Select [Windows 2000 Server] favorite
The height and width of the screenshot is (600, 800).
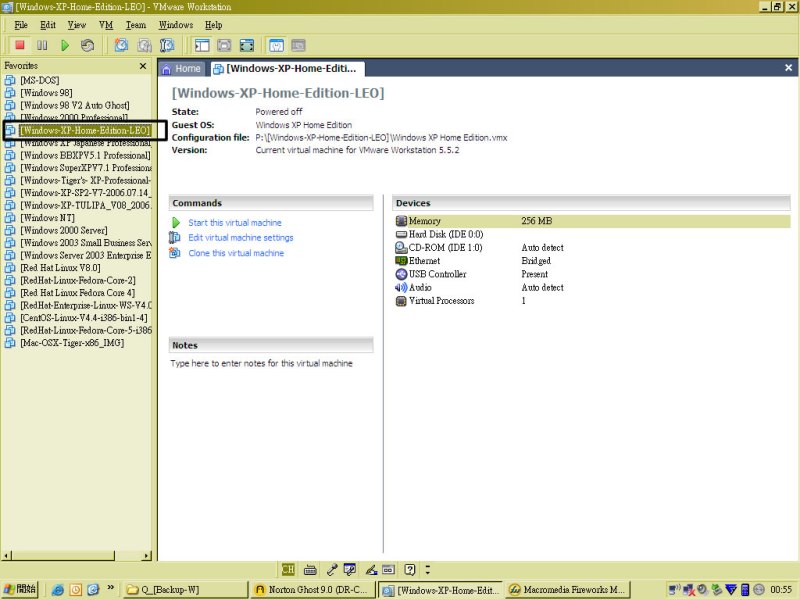tap(64, 231)
